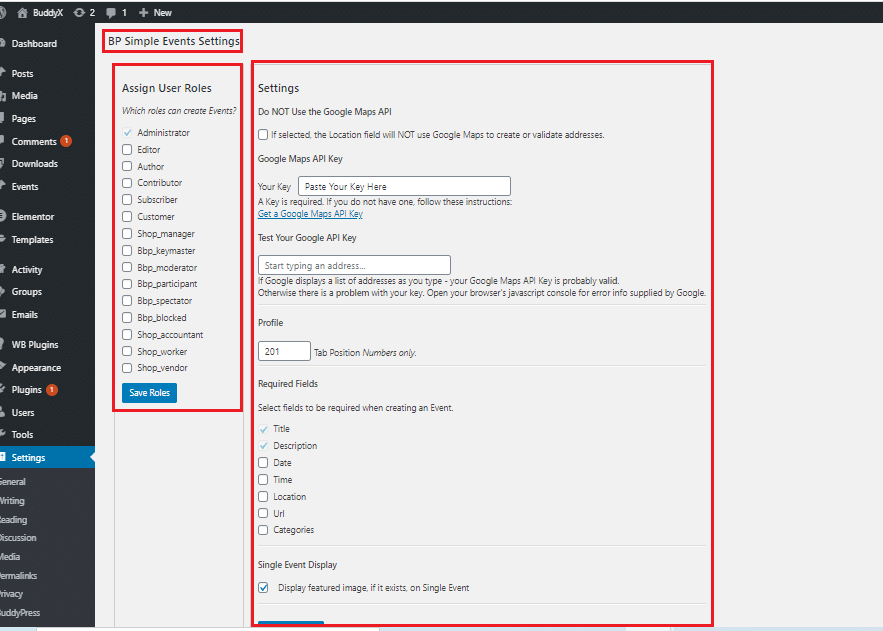The width and height of the screenshot is (883, 631).
Task: Click the Save Roles button
Action: 148,393
